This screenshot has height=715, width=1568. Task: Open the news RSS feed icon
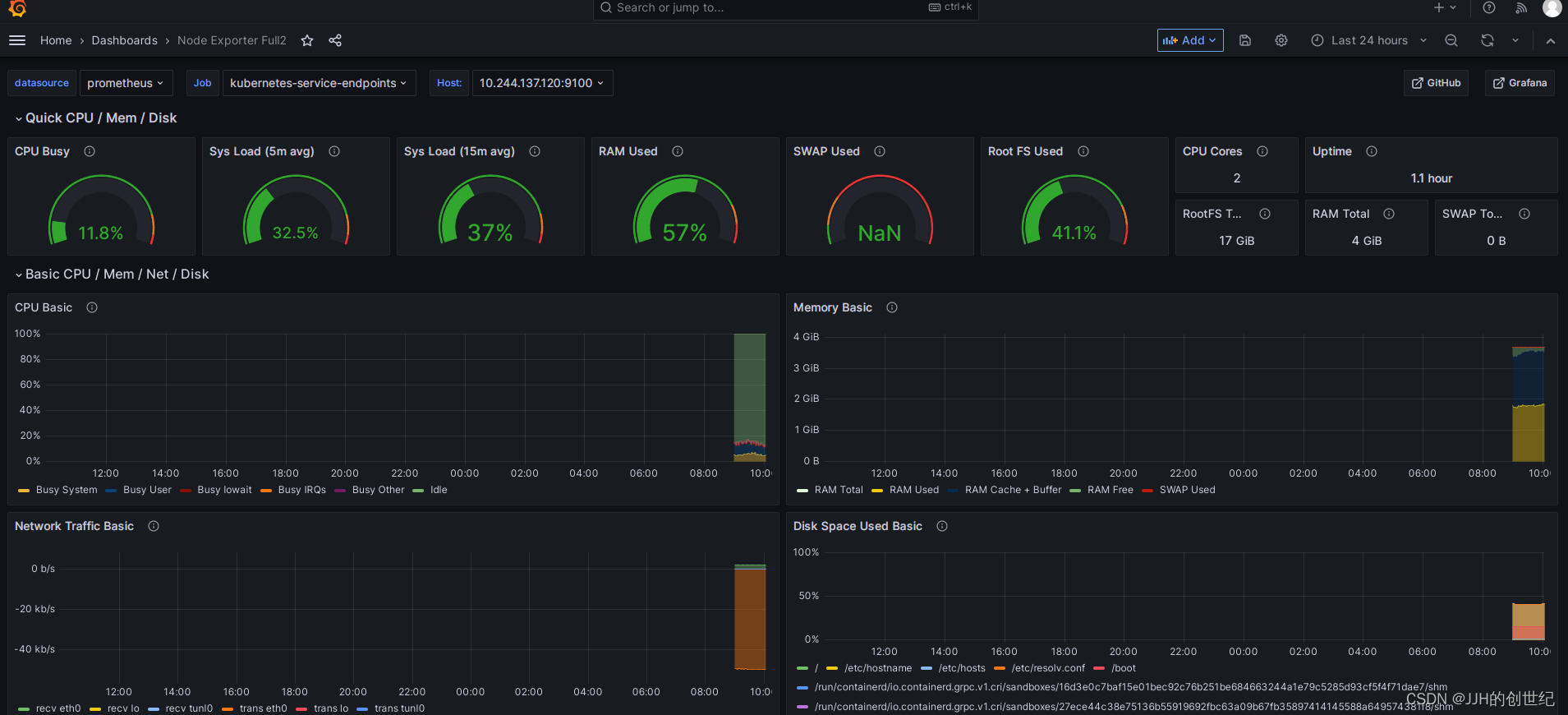tap(1521, 7)
